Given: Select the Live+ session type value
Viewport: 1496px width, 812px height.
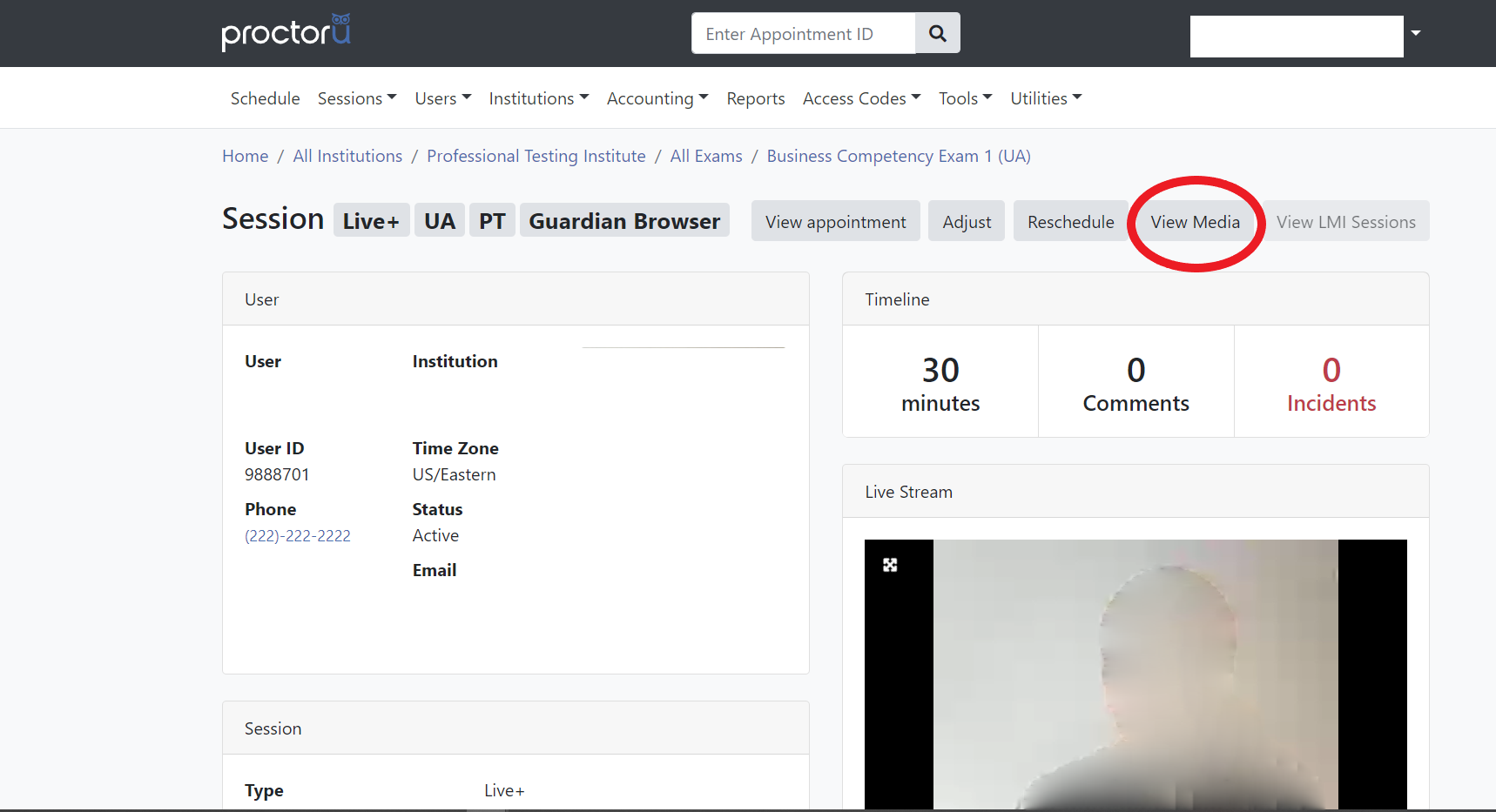Looking at the screenshot, I should (x=504, y=790).
